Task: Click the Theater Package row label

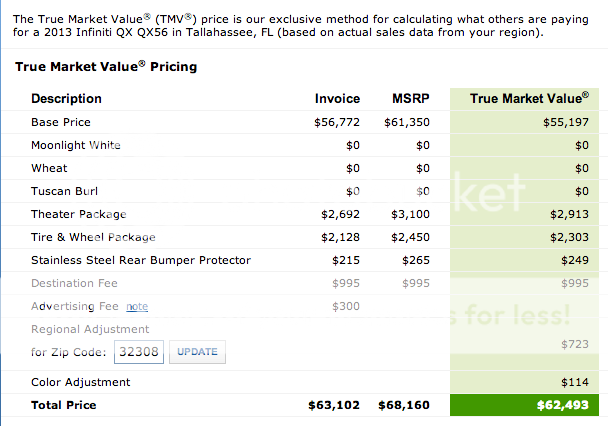Action: 79,214
